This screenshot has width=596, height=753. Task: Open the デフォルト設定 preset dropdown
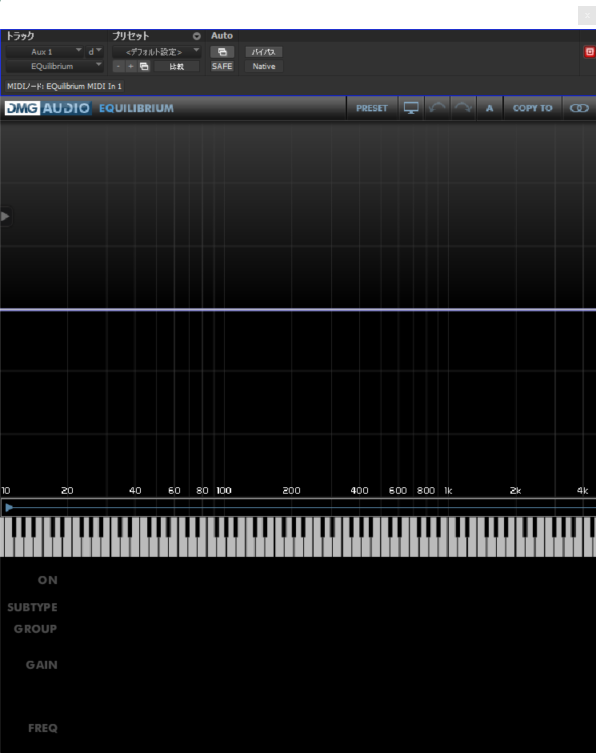tap(156, 52)
